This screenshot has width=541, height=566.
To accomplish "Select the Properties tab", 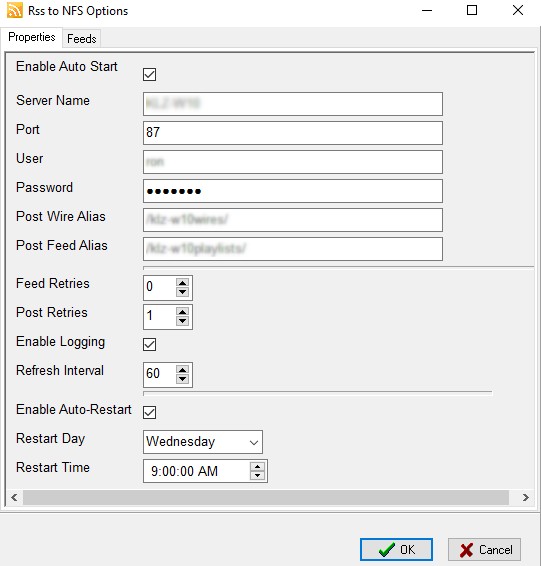I will click(31, 37).
